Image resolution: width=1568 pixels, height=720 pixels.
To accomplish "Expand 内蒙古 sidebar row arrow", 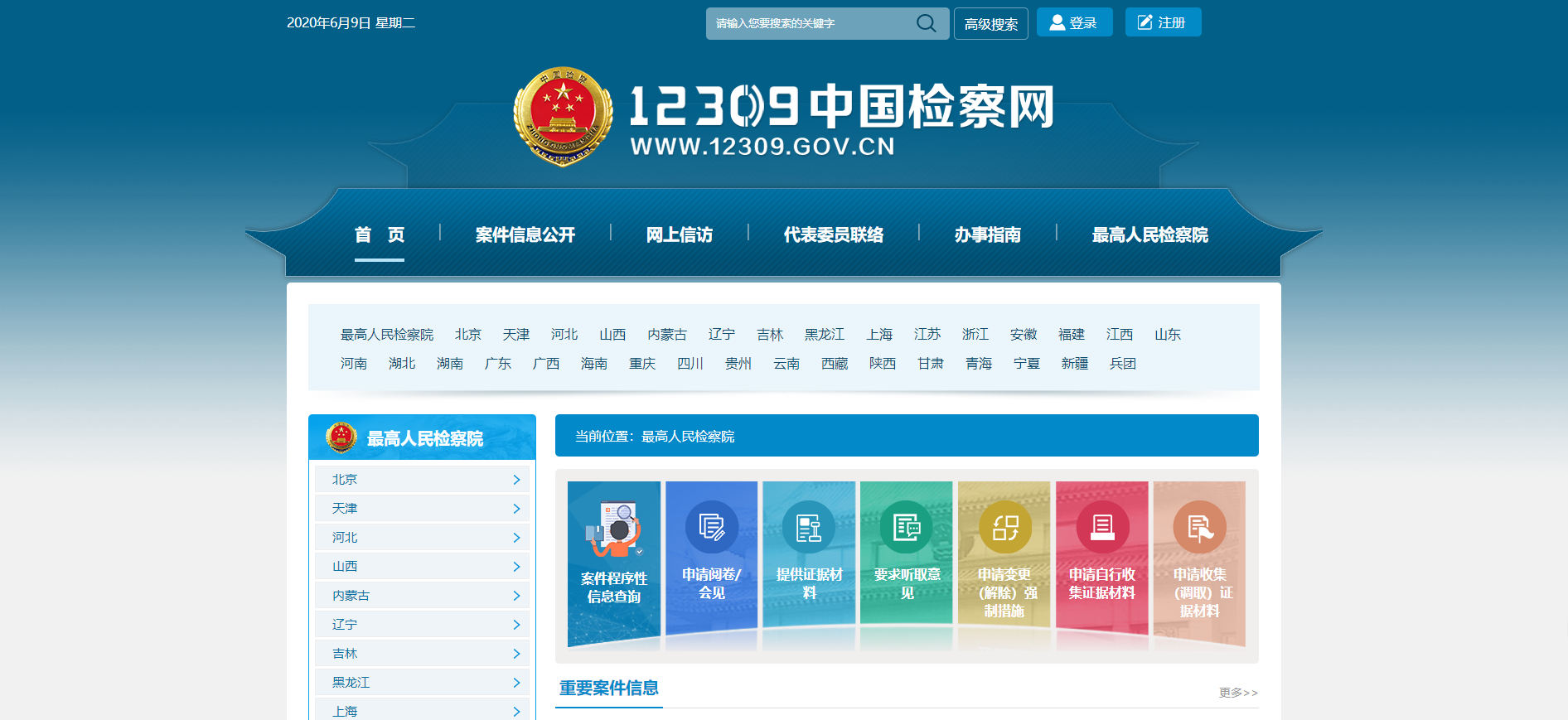I will click(516, 596).
